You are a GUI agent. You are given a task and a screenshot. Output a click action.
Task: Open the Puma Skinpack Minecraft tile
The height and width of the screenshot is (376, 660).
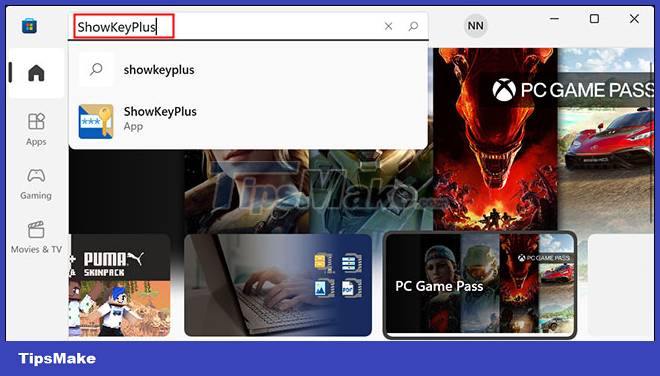[120, 285]
